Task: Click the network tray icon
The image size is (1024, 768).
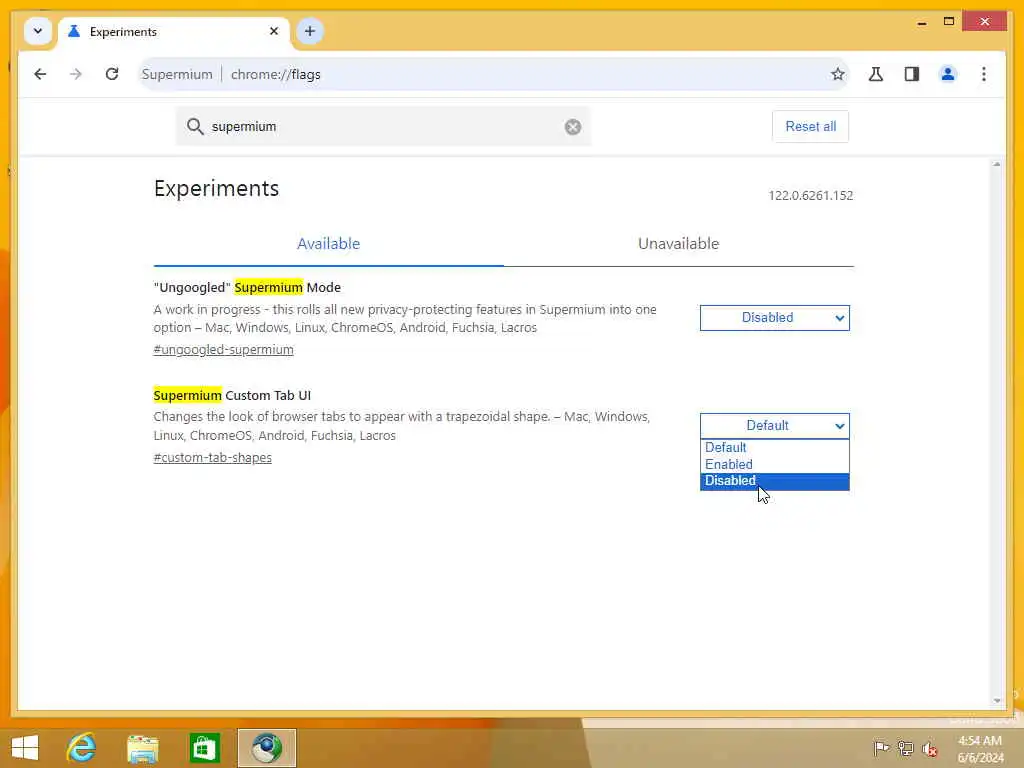Action: pyautogui.click(x=904, y=748)
